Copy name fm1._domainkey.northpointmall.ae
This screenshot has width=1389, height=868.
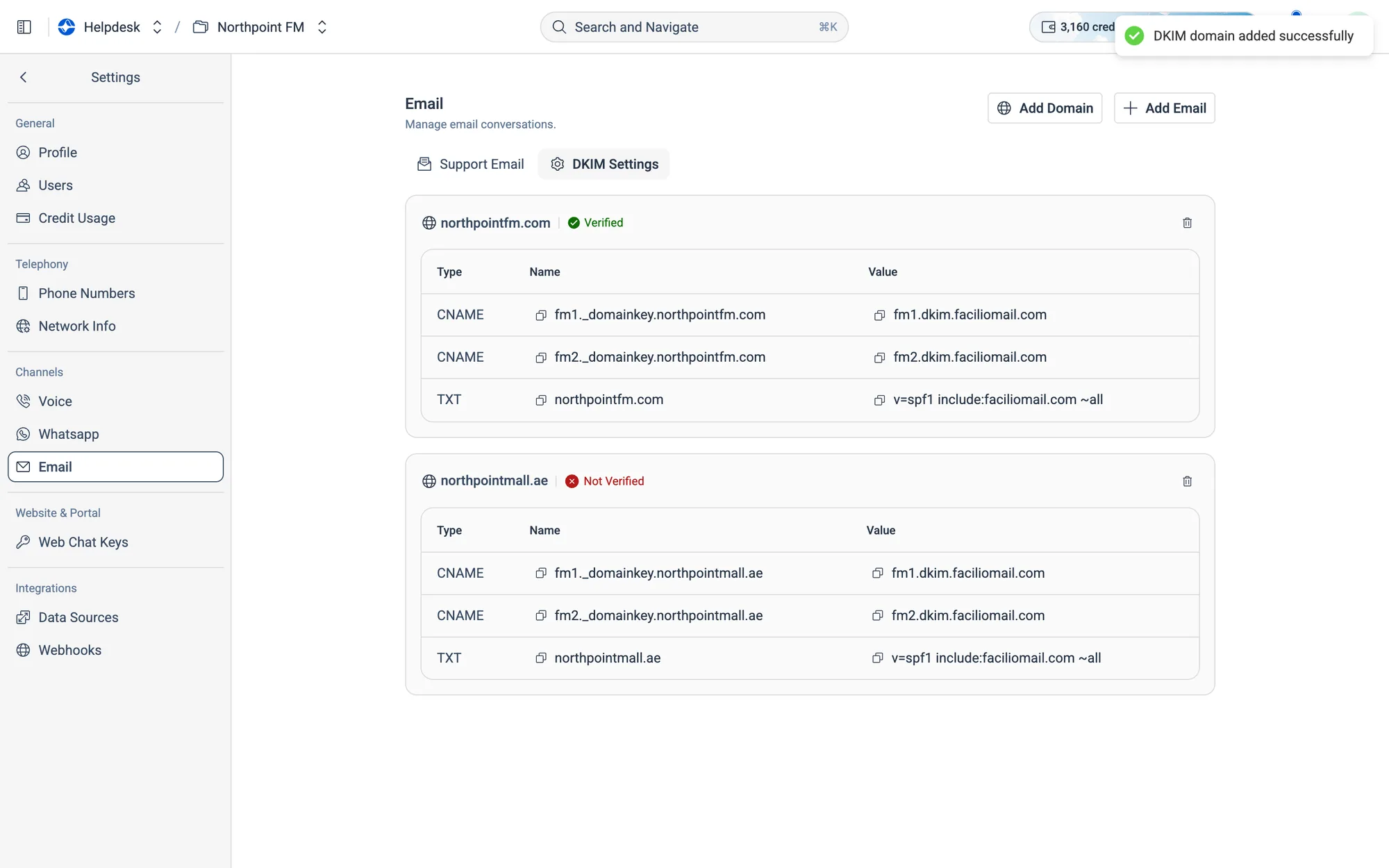(541, 574)
